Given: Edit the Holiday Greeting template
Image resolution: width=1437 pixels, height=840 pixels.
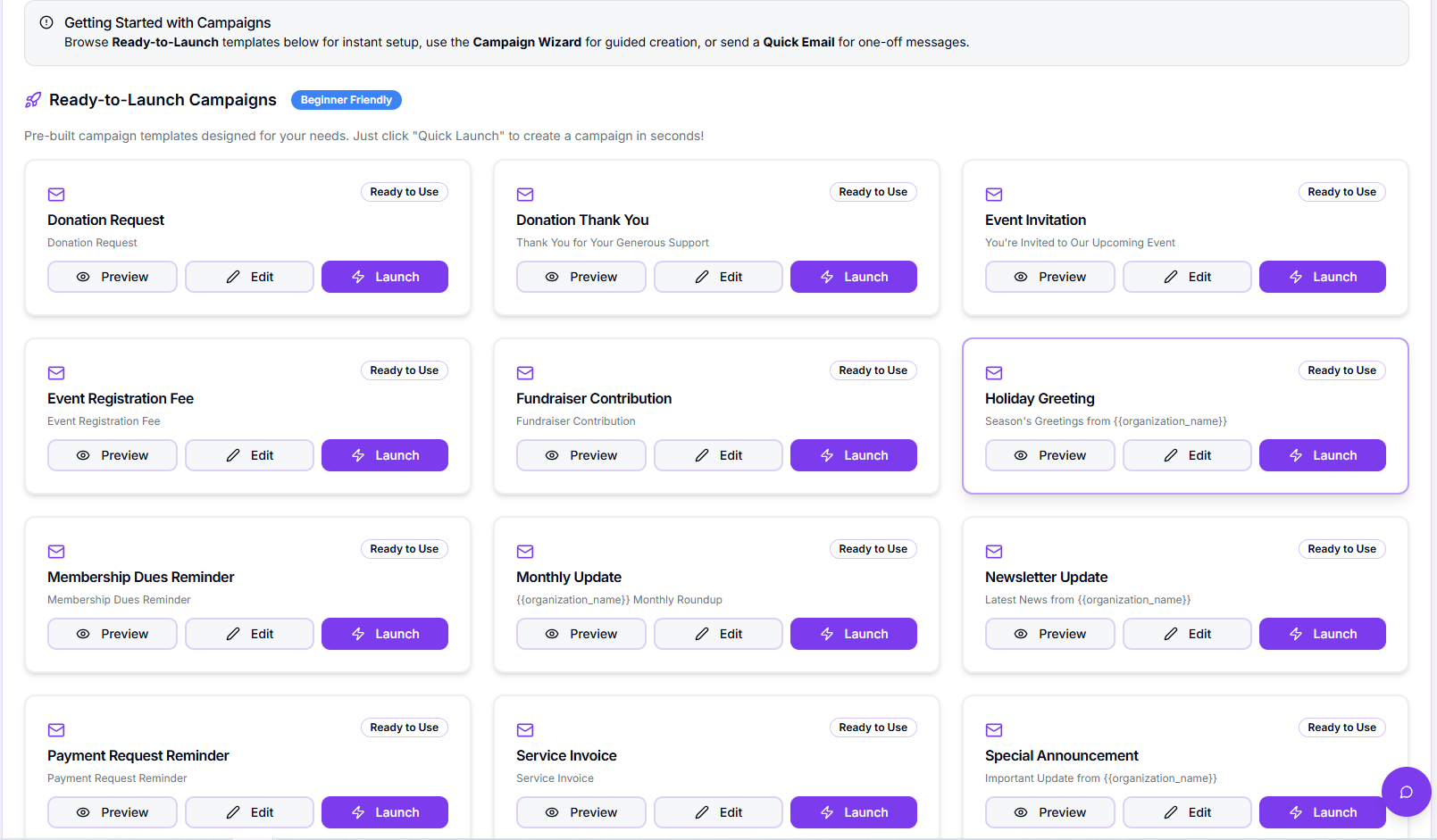Looking at the screenshot, I should (1187, 455).
